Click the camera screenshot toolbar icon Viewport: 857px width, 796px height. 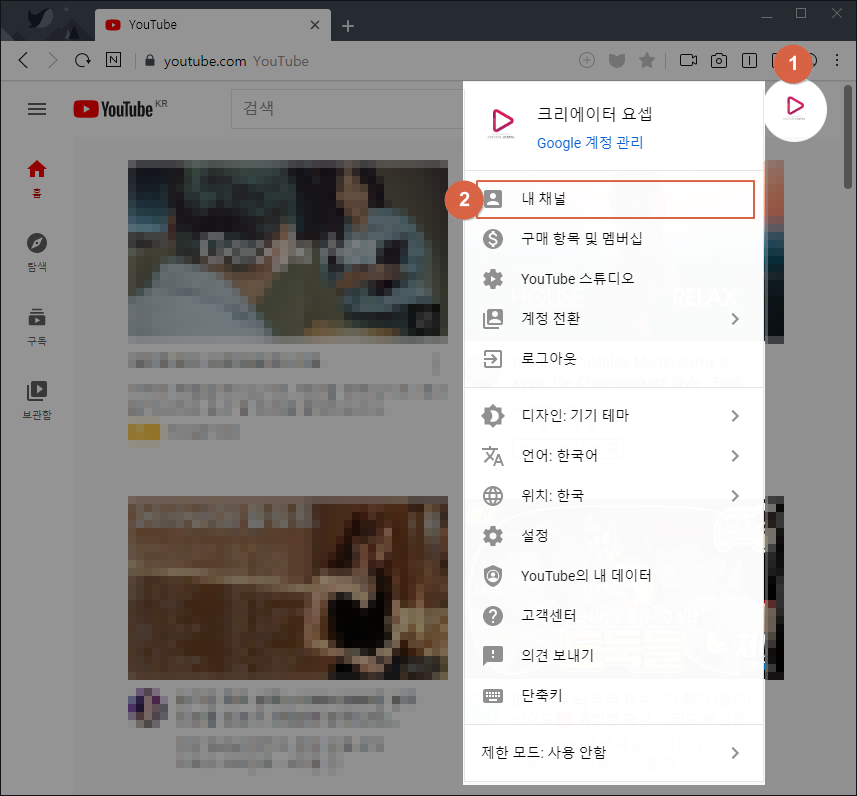719,60
